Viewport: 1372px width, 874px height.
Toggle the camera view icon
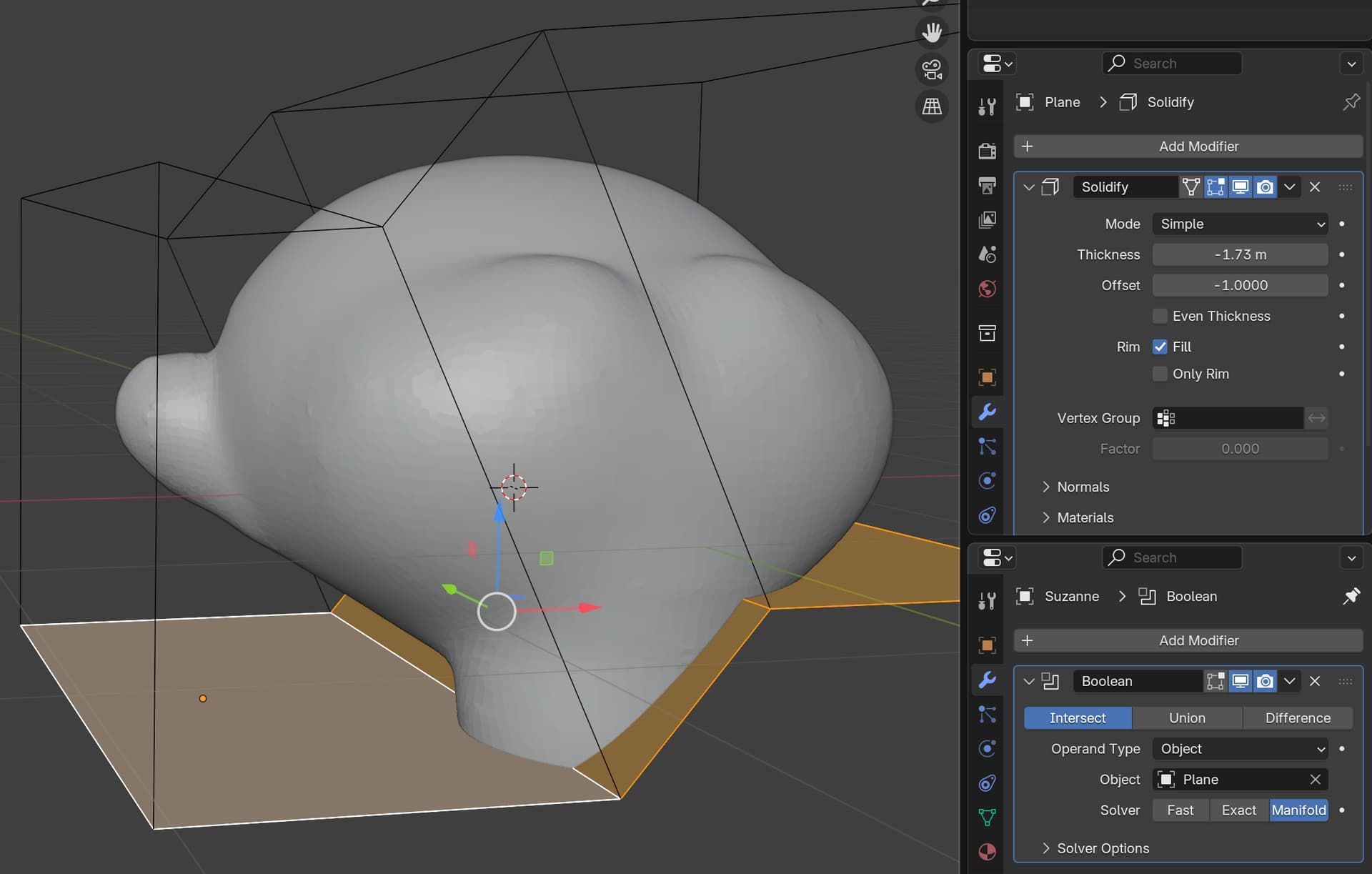(932, 69)
